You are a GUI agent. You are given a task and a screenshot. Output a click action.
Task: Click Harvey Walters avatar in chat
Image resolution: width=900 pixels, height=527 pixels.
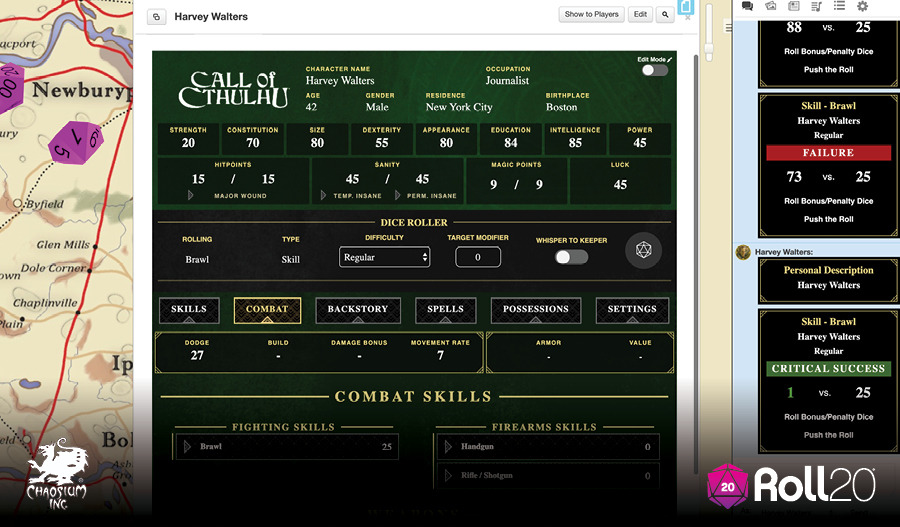(743, 252)
